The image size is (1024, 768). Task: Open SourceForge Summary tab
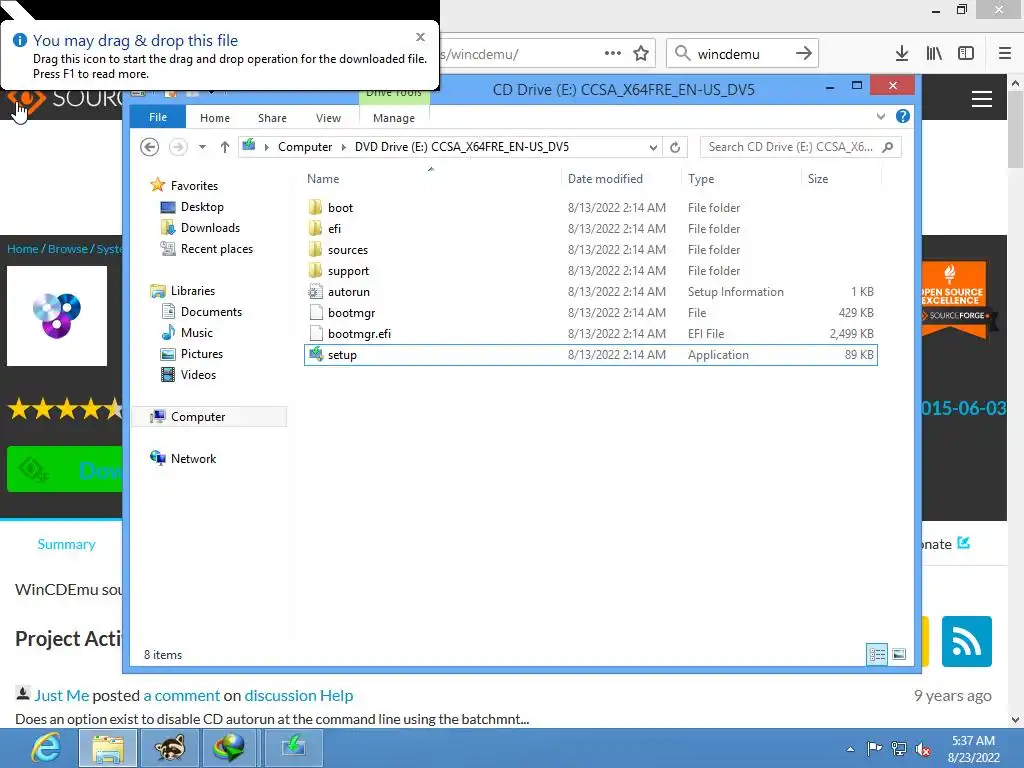point(67,544)
